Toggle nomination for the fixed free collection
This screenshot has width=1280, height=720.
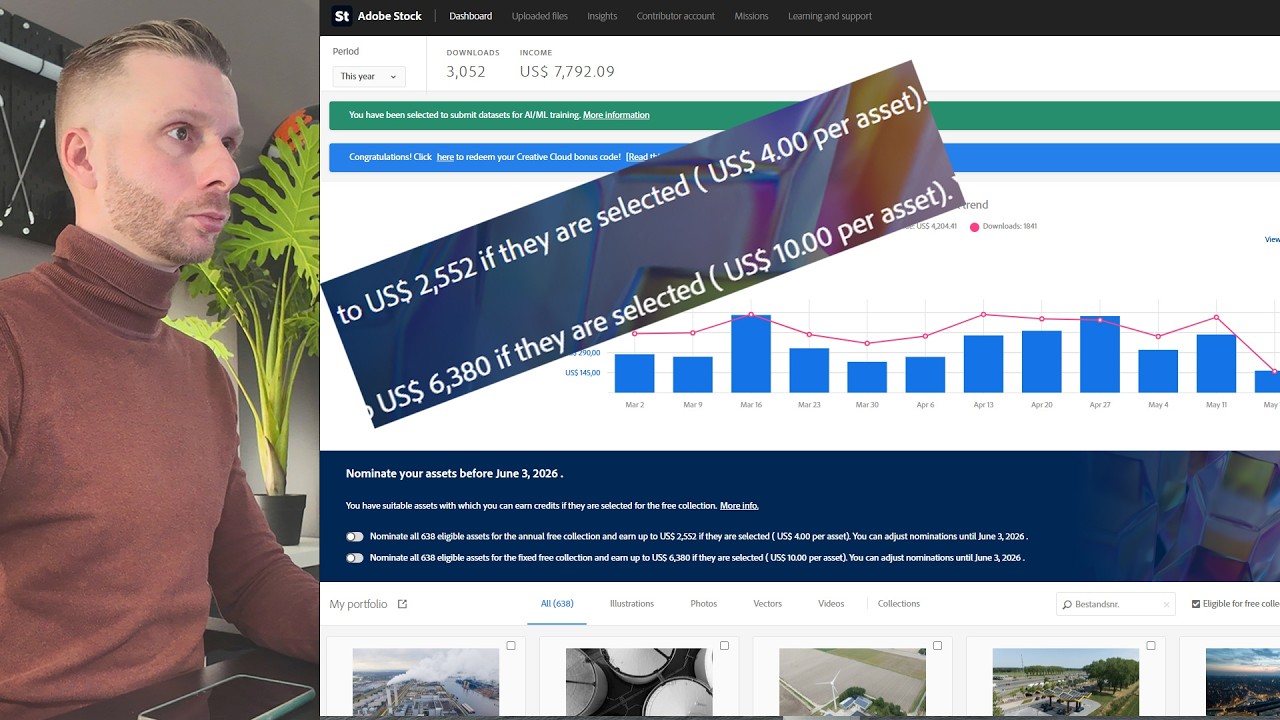(355, 558)
